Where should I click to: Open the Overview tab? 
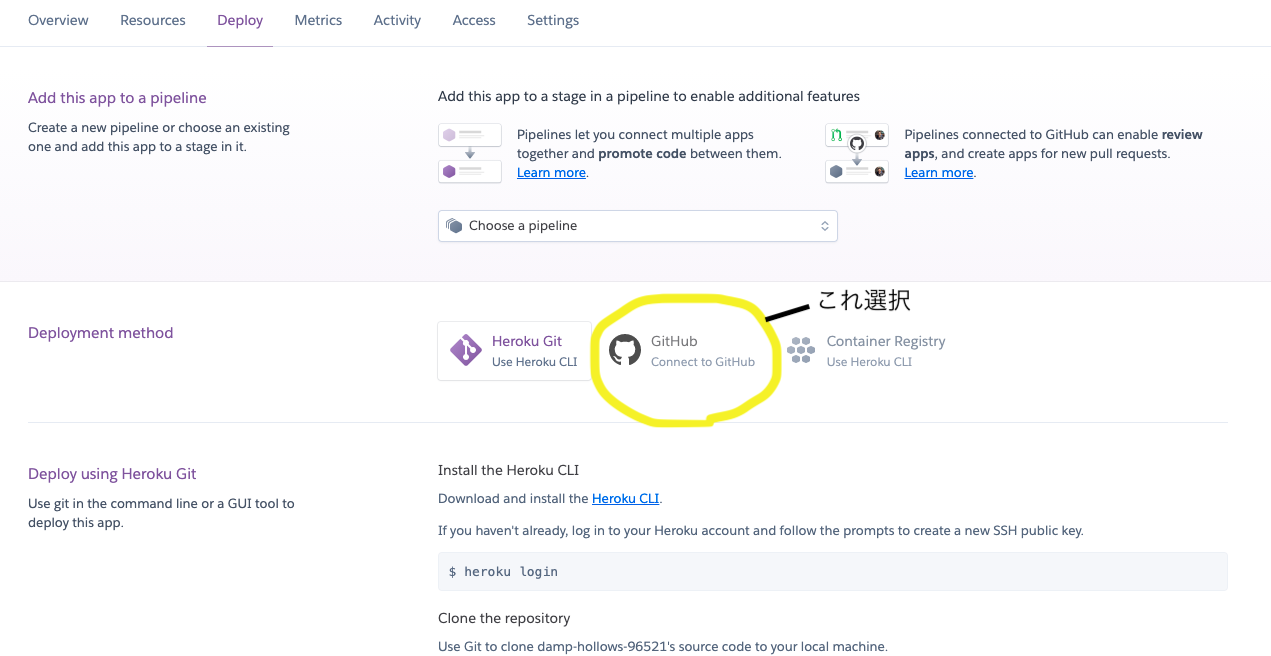(x=58, y=20)
